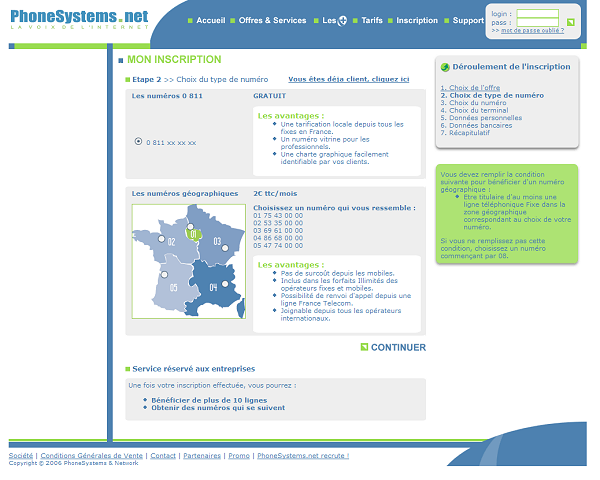Click 'Vous êtes déjà client, cliquez ici' link
The width and height of the screenshot is (600, 480).
pyautogui.click(x=348, y=79)
